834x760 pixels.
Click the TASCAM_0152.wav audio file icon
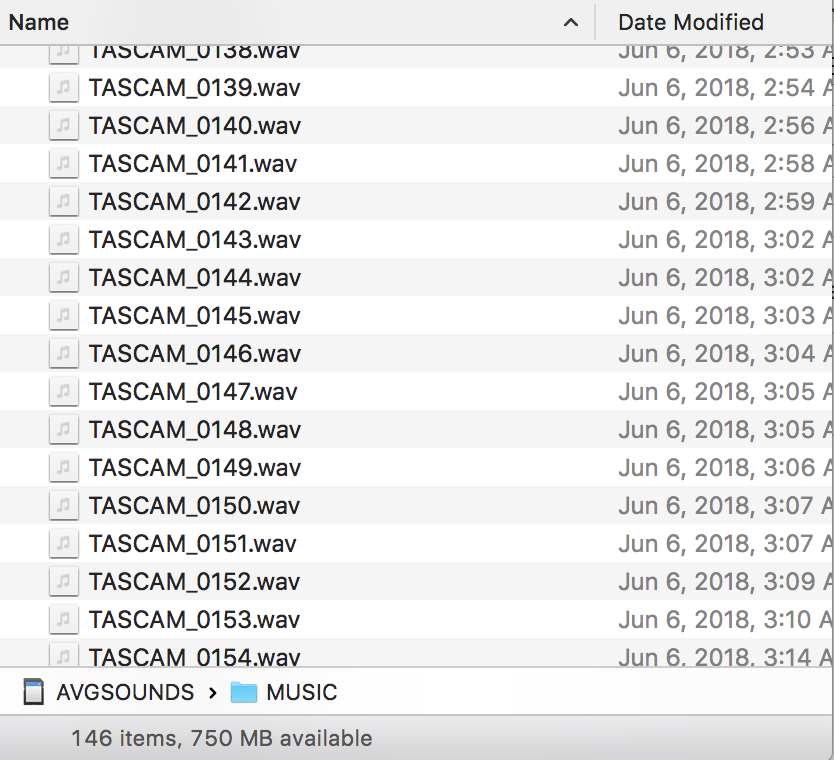point(63,582)
